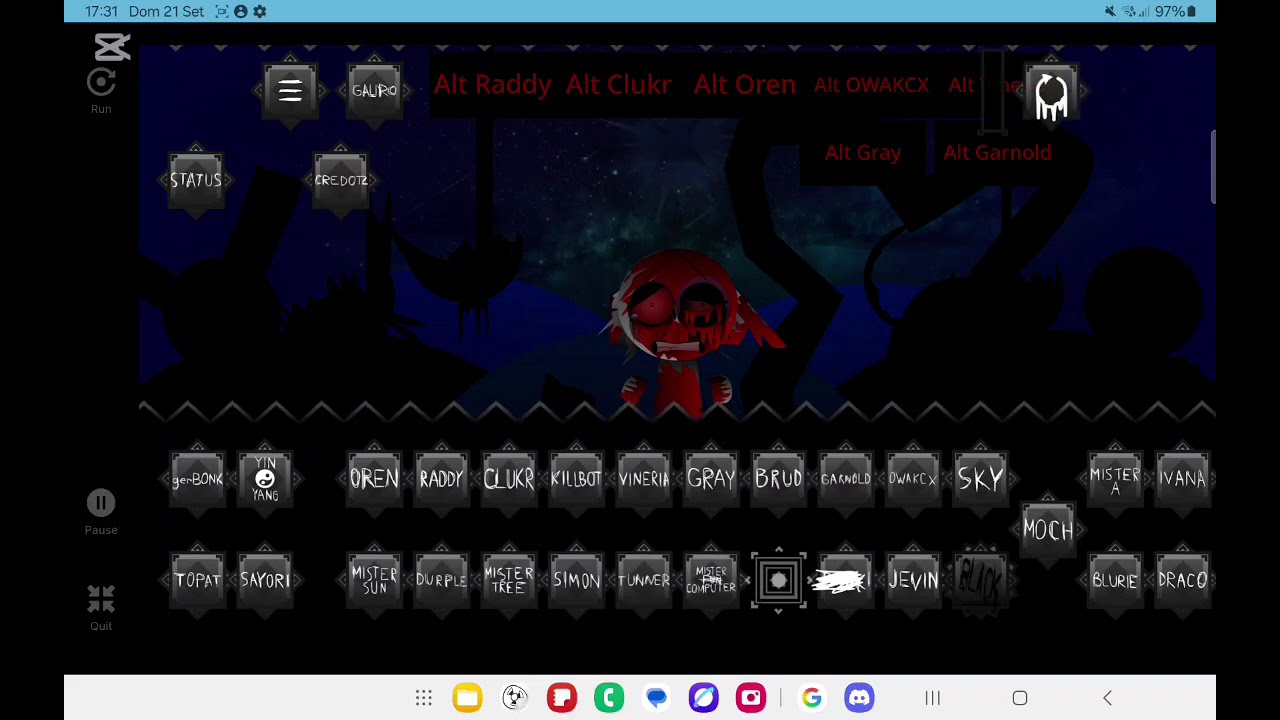Open the hamburger menu tile

click(x=290, y=91)
